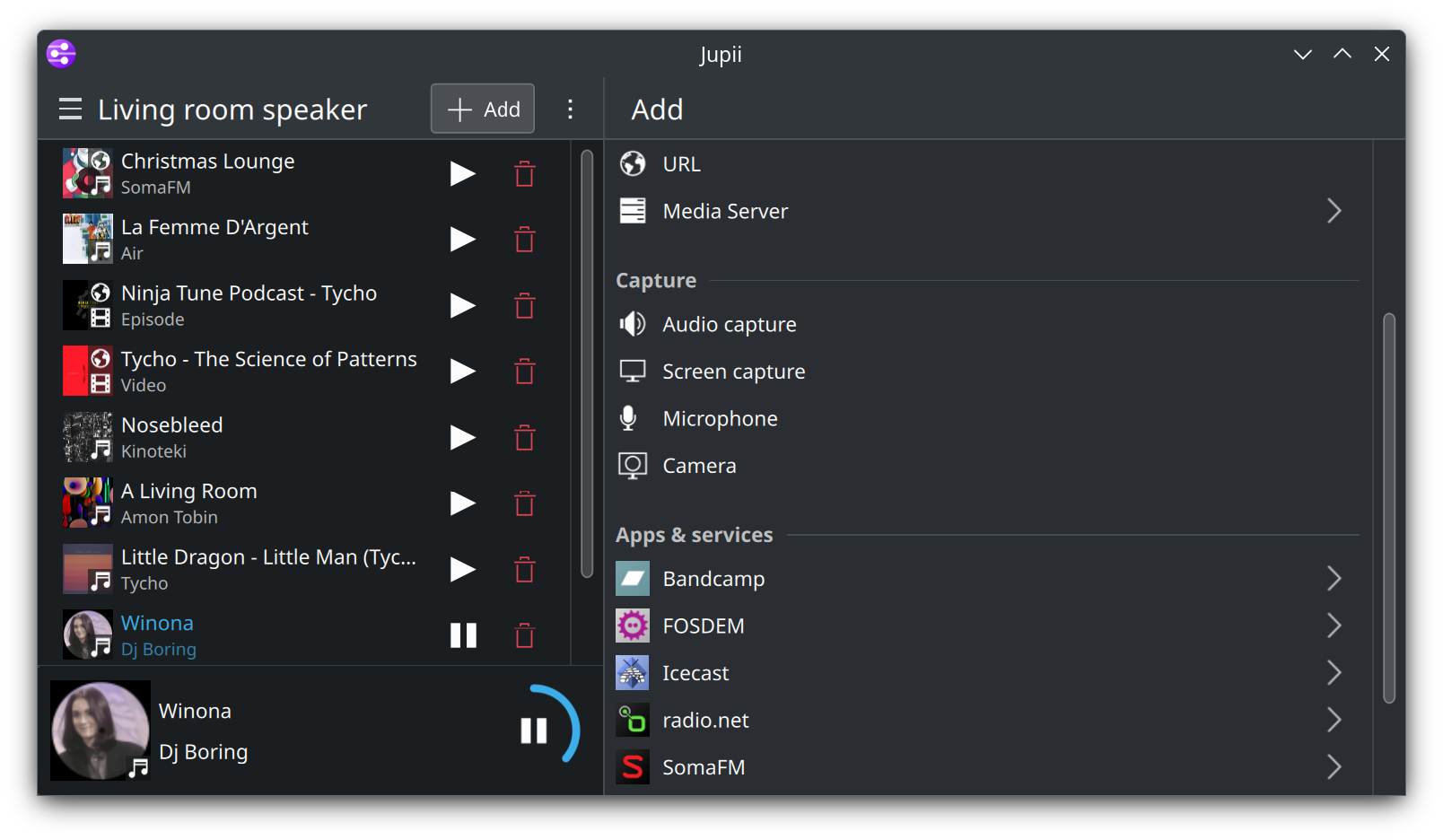
Task: Open the three-dot overflow menu
Action: (570, 109)
